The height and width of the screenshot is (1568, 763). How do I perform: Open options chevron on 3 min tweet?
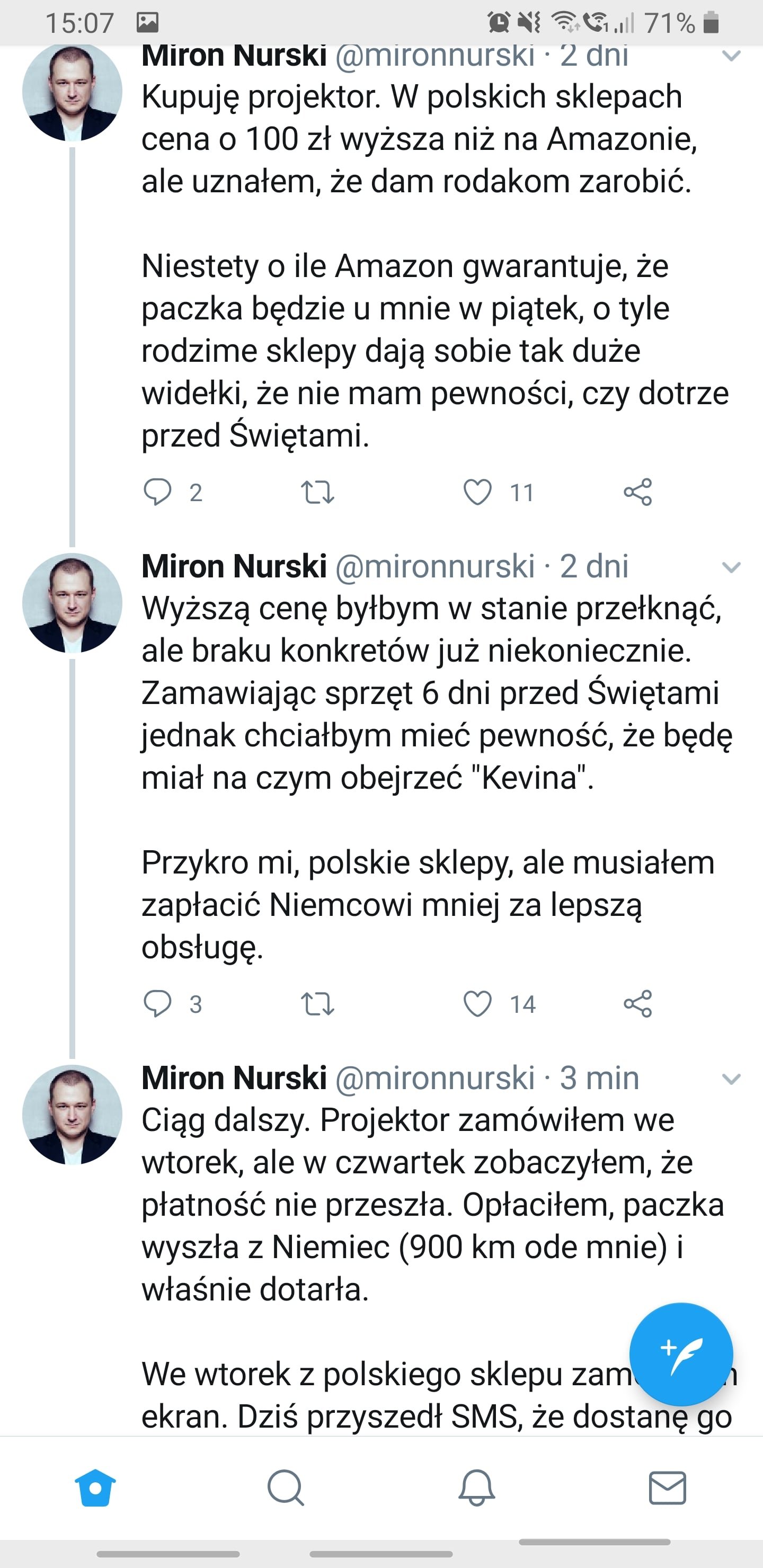pyautogui.click(x=731, y=1079)
